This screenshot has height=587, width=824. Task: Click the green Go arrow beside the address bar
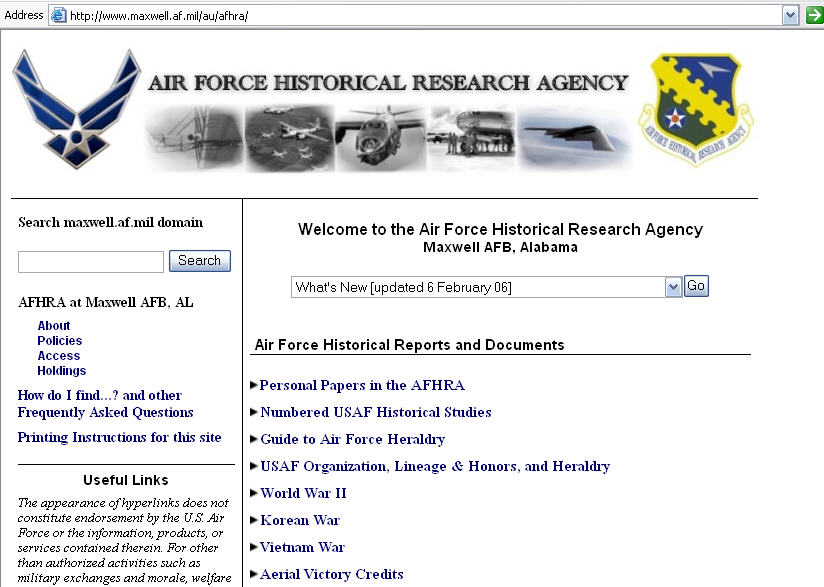815,15
